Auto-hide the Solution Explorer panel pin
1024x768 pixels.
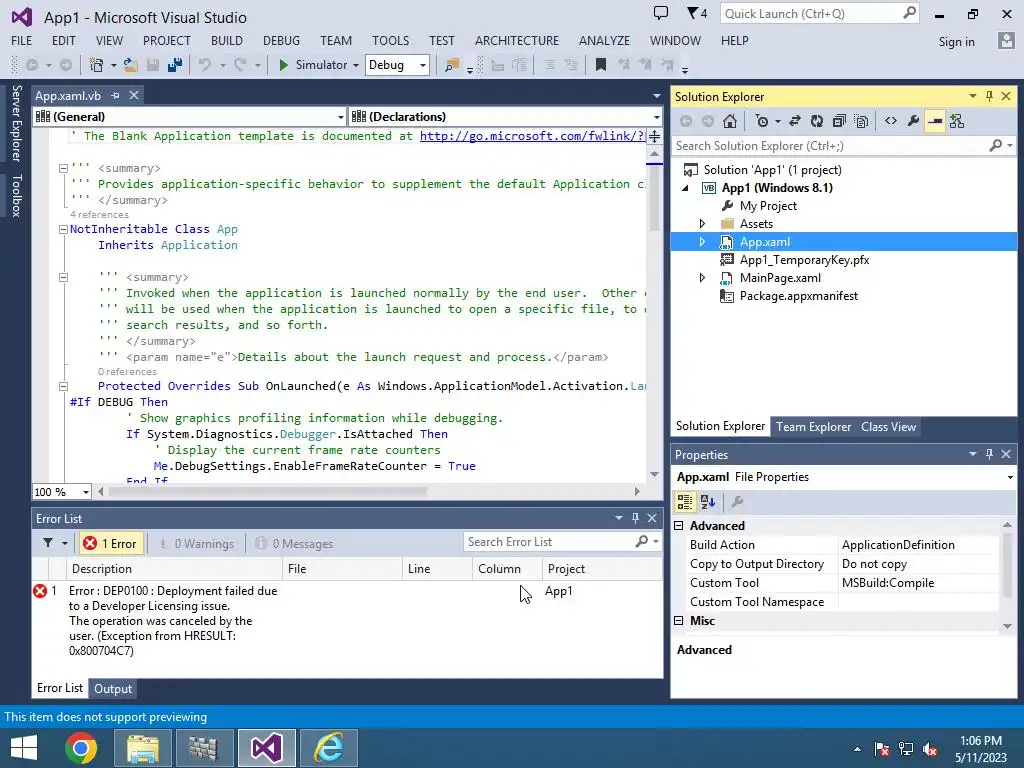(x=989, y=96)
